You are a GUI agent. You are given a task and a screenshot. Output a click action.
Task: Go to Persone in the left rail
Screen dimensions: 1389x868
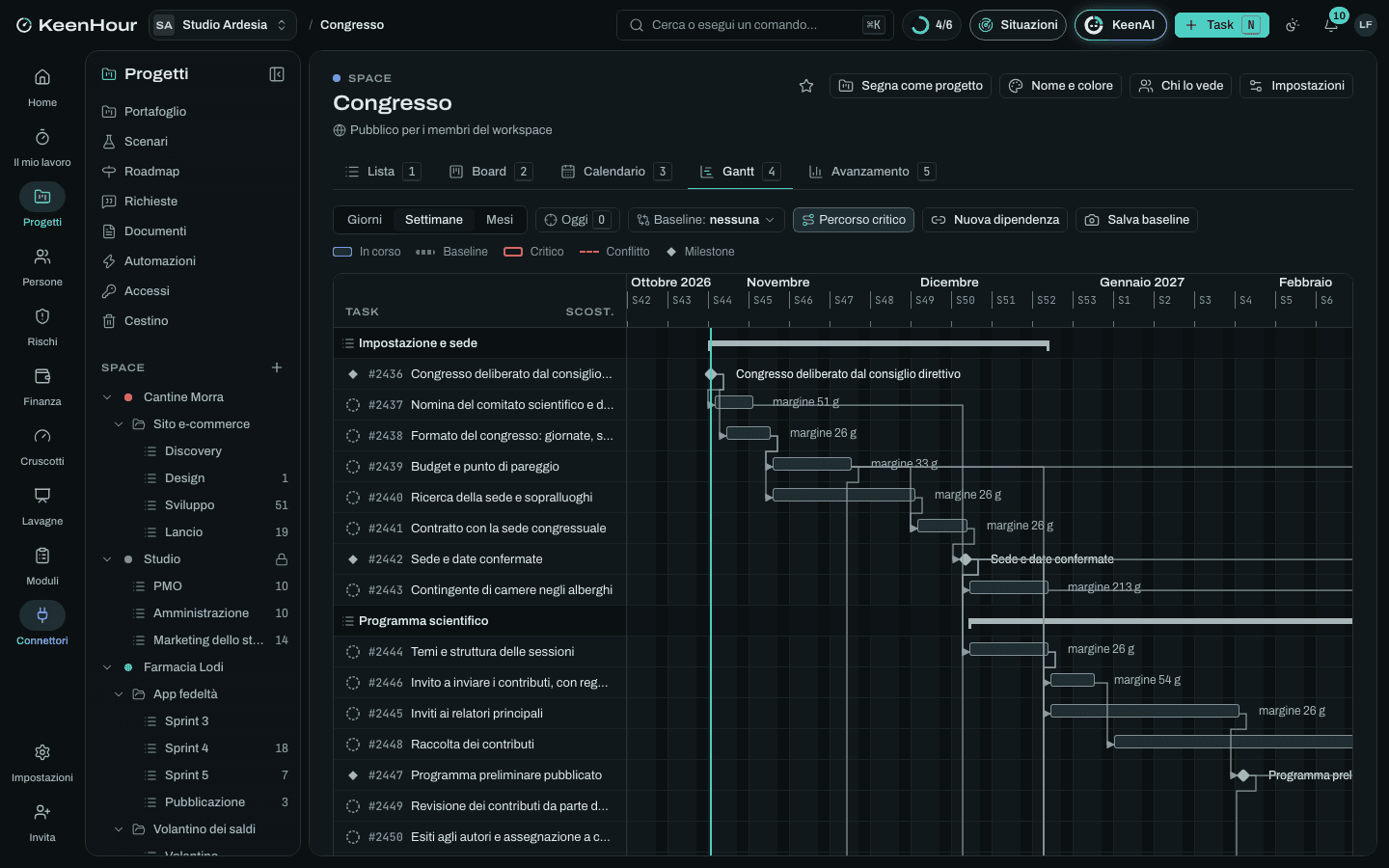(x=42, y=266)
